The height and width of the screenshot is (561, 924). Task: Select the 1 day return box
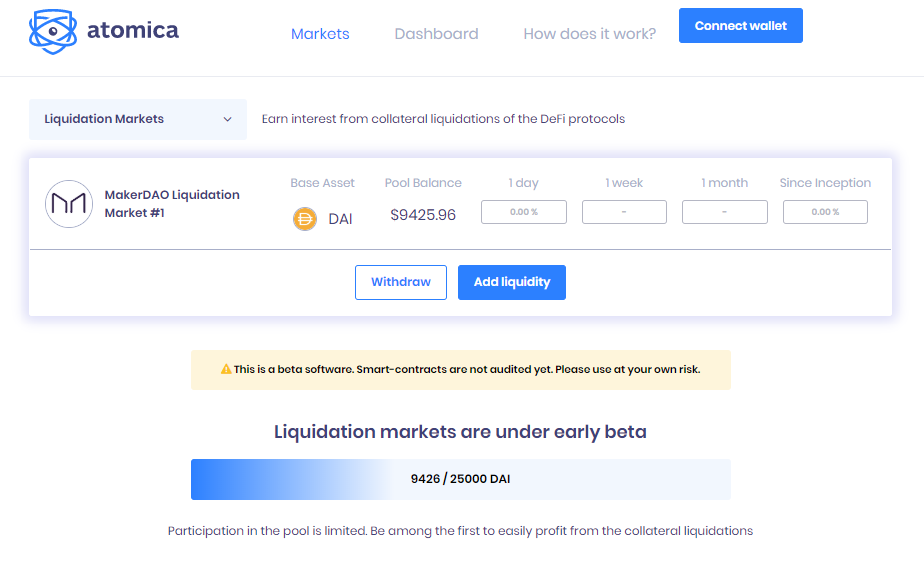click(524, 212)
